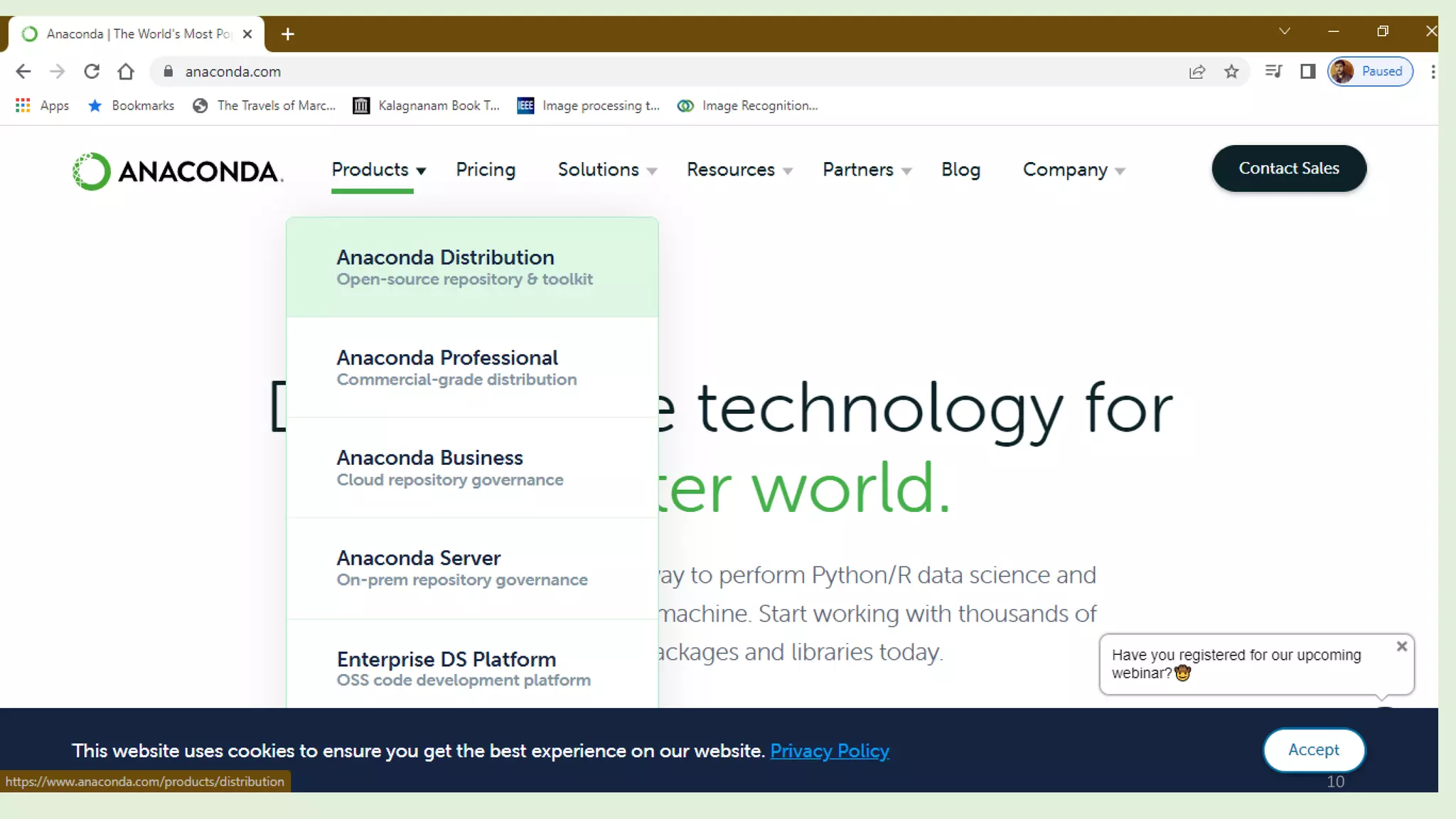Dismiss the webinar chat popup
This screenshot has width=1456, height=819.
point(1401,646)
